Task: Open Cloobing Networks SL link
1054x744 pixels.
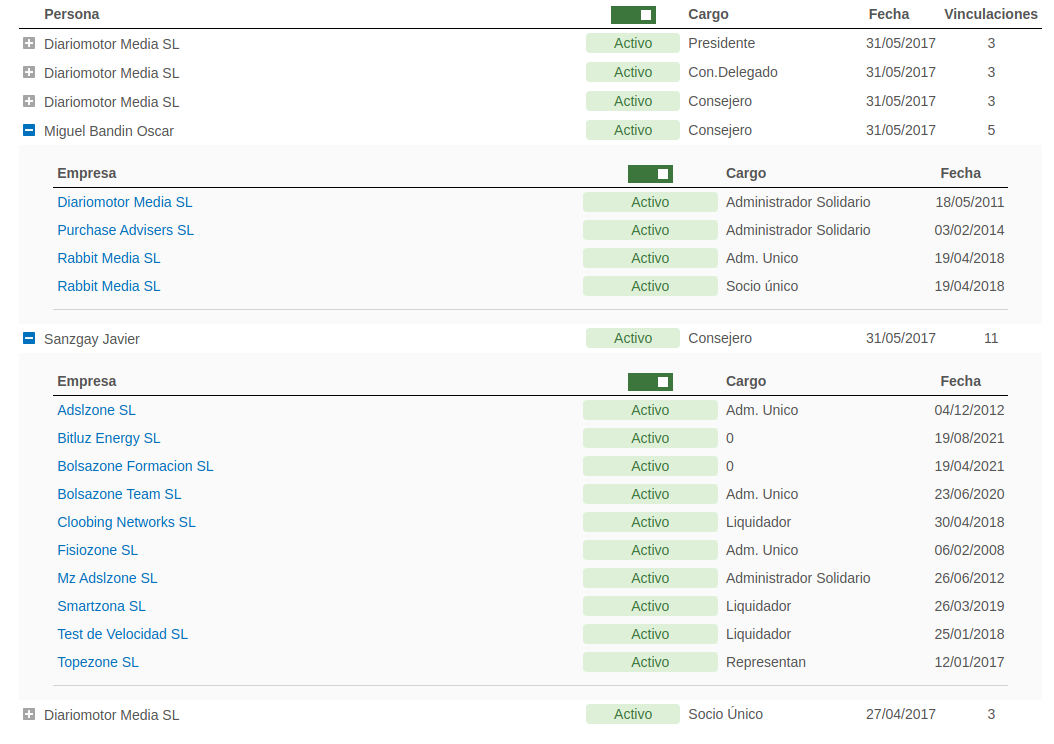Action: 126,522
